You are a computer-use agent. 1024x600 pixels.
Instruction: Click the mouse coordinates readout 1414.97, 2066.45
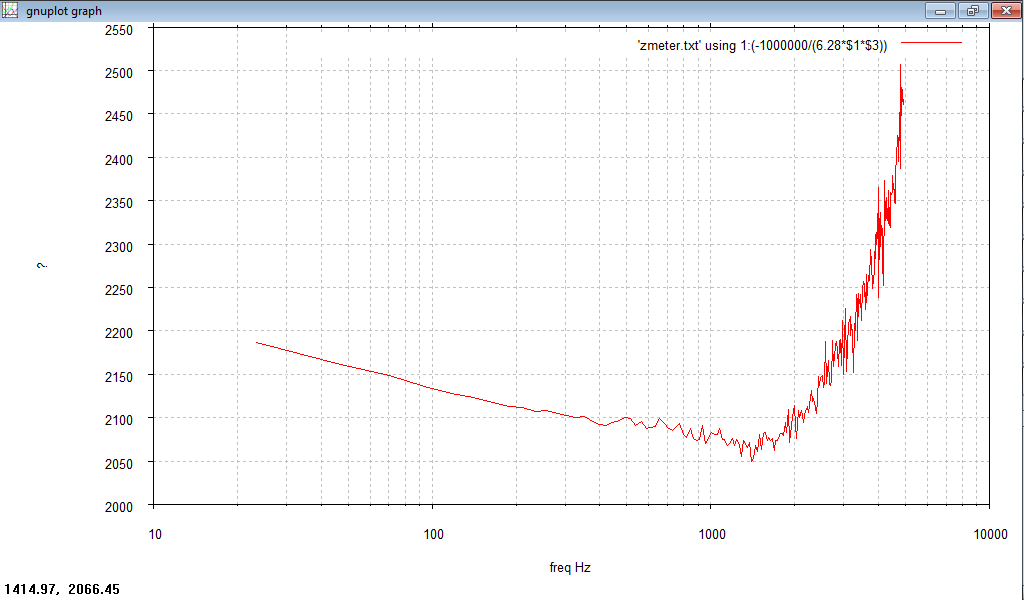[62, 590]
